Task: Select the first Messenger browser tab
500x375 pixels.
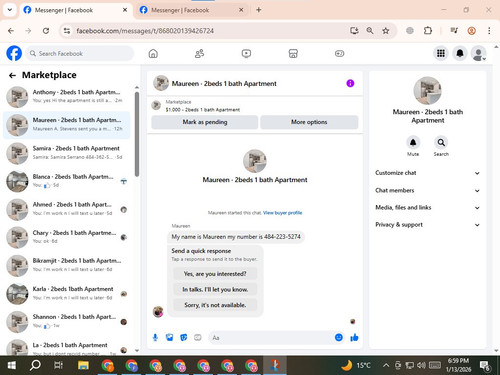Action: [x=75, y=10]
